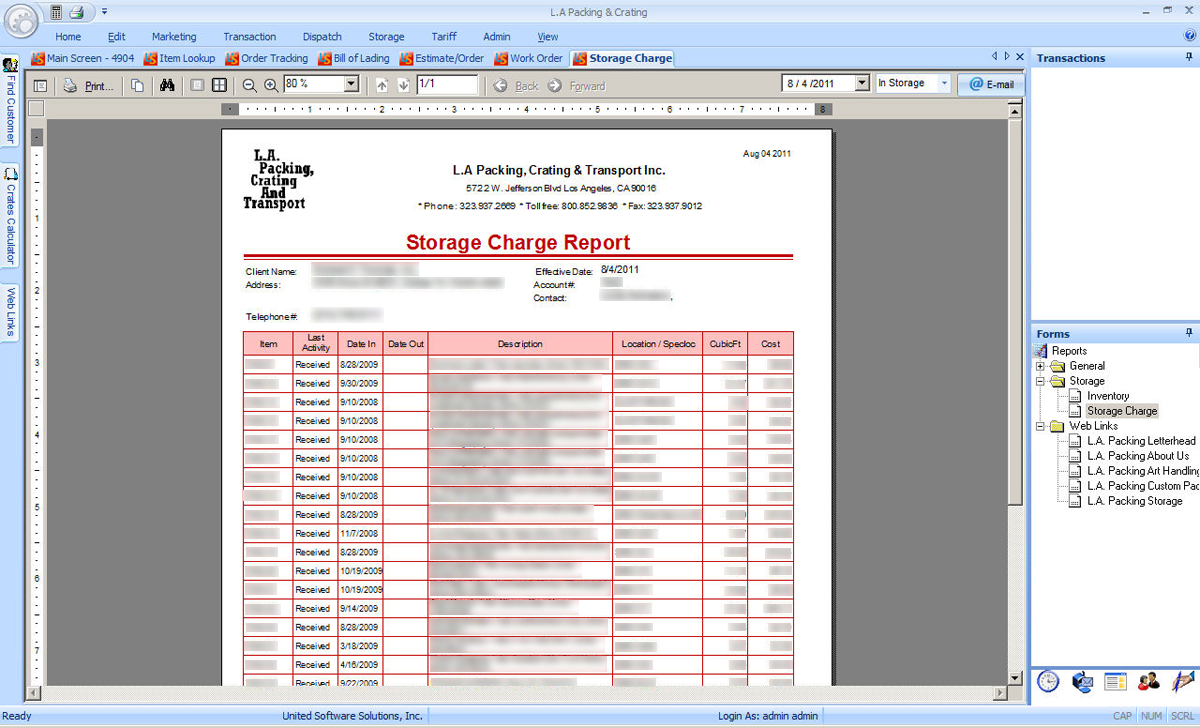Click the quick access printer icon
1200x728 pixels.
[76, 12]
